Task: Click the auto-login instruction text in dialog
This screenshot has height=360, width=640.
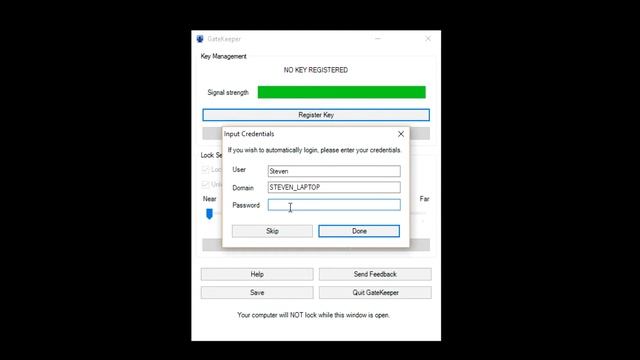Action: 314,150
